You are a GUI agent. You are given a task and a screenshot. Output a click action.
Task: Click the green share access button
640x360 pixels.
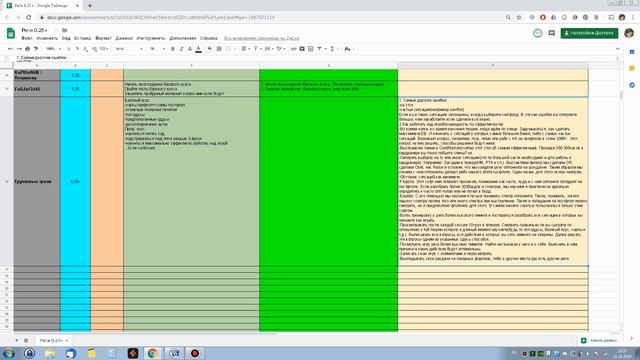589,33
